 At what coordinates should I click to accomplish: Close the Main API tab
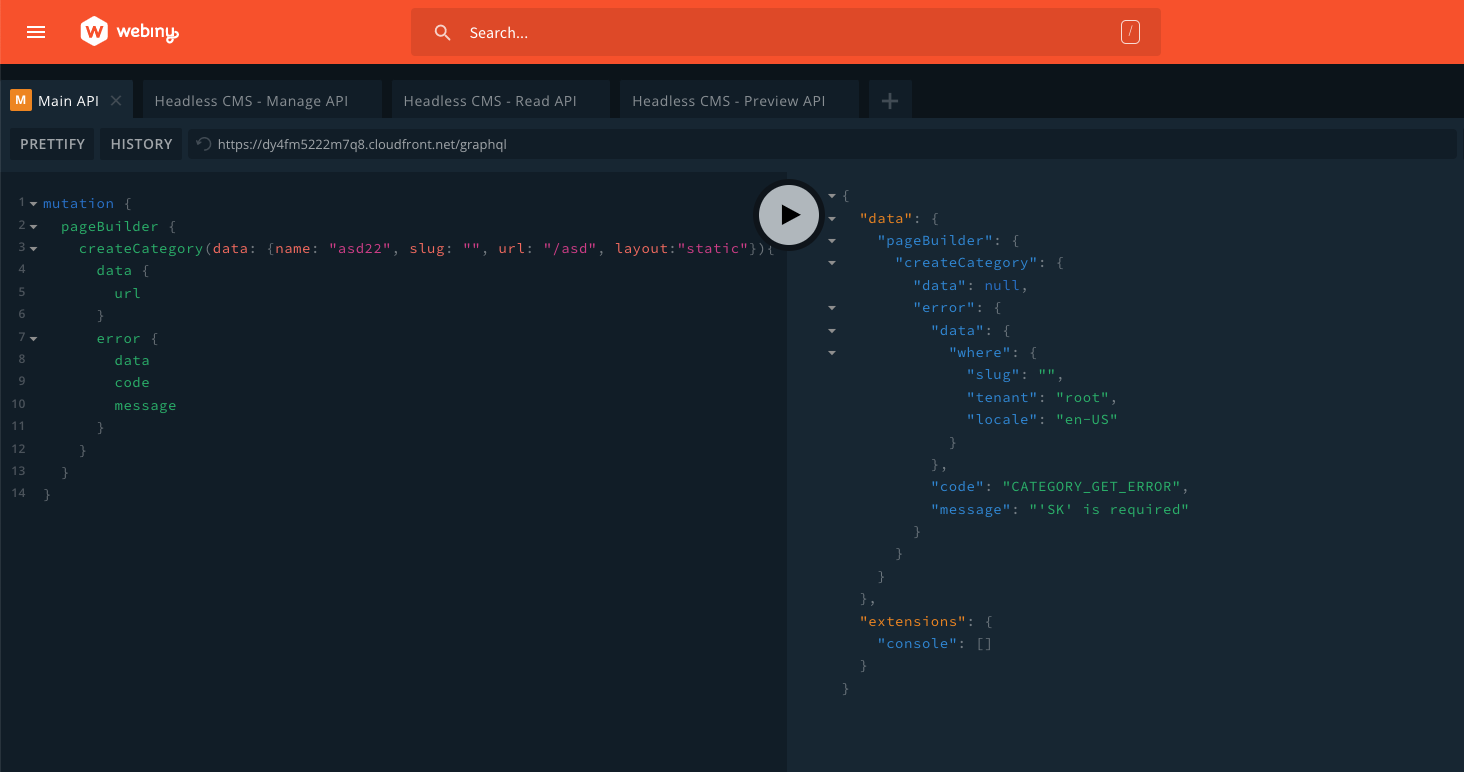coord(116,101)
